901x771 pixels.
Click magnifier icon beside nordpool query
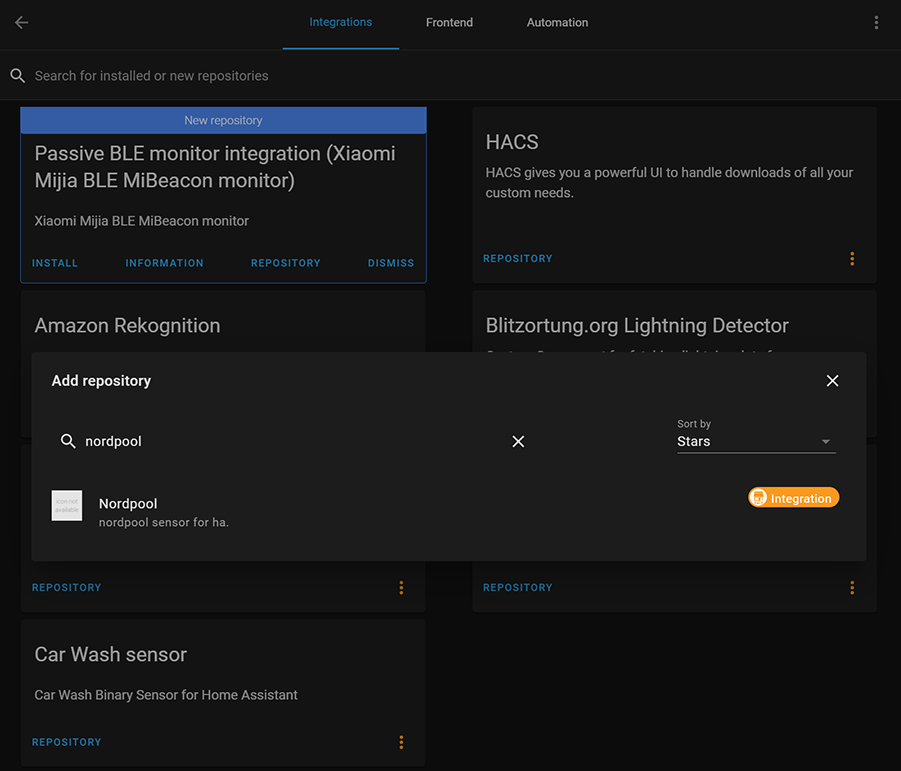[x=68, y=441]
